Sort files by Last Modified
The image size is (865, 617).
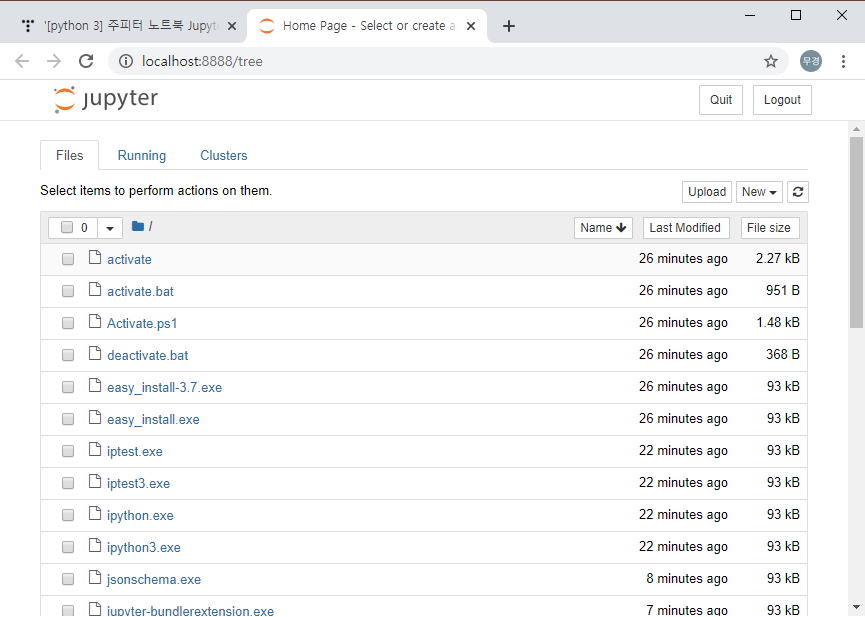[x=686, y=228]
